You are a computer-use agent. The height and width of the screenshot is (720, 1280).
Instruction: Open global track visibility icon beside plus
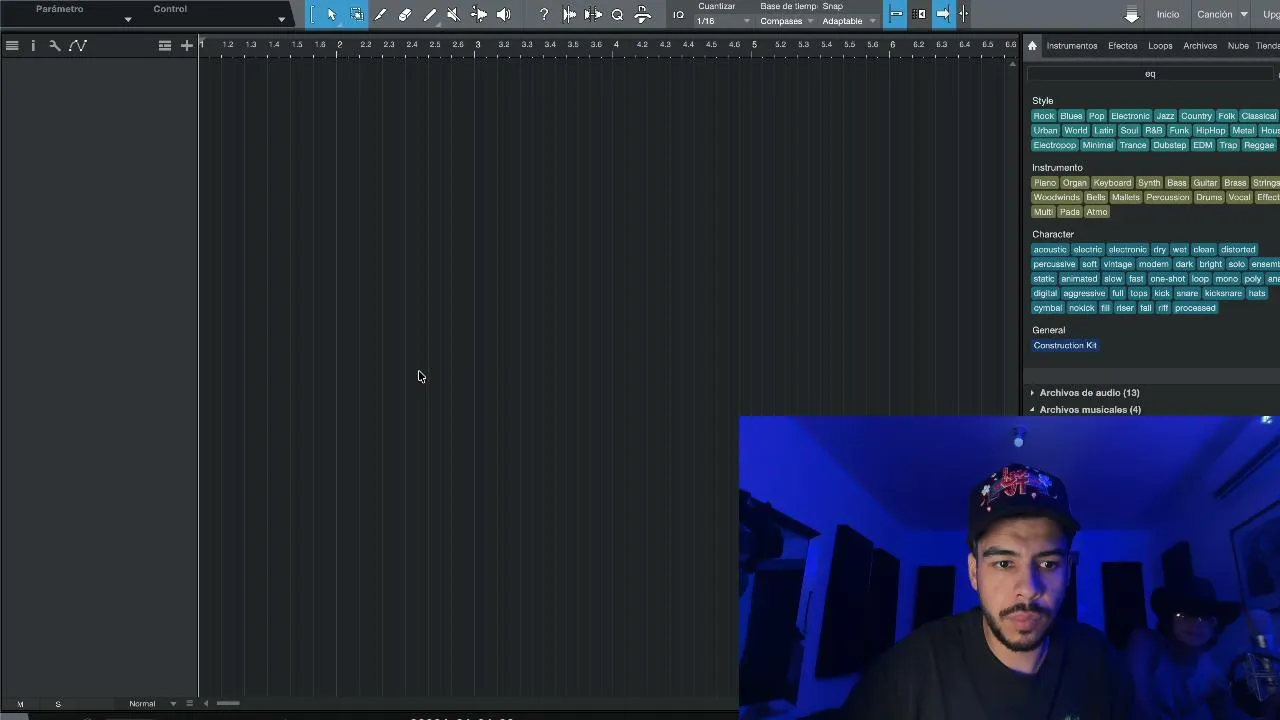point(165,45)
